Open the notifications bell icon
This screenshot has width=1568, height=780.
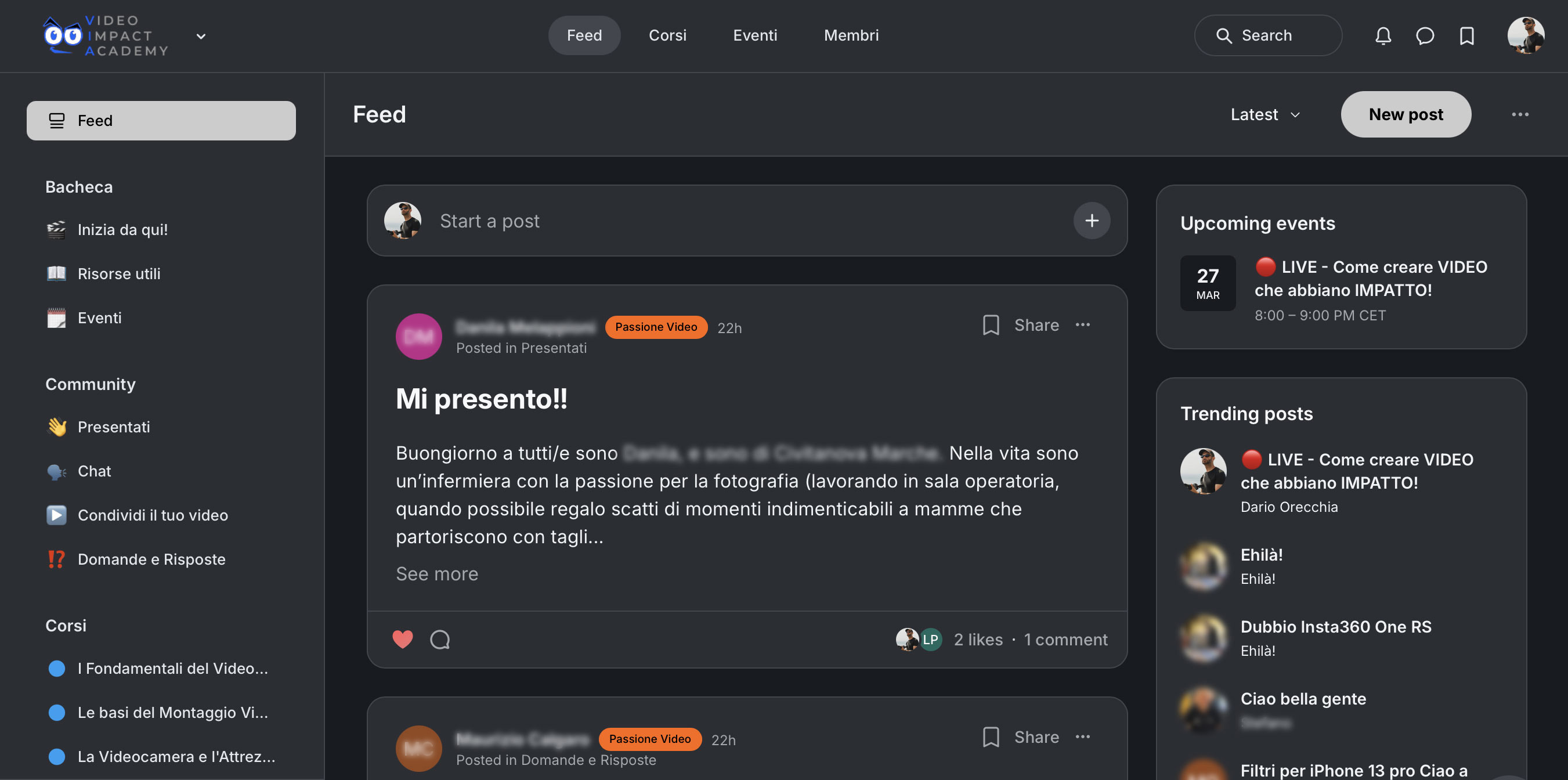[x=1383, y=36]
